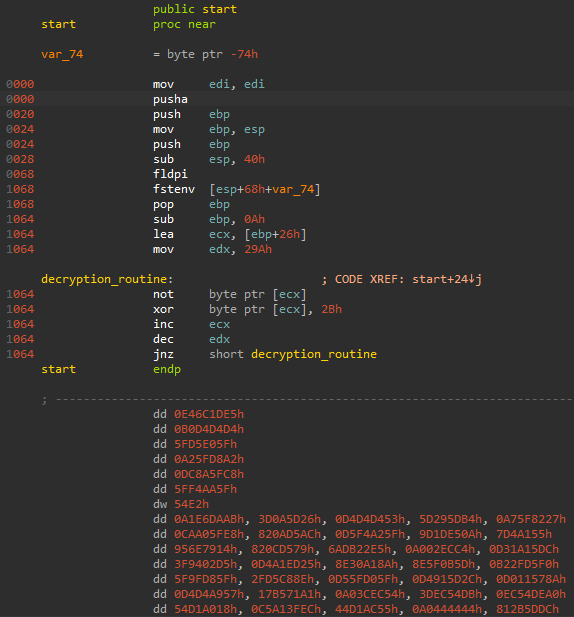
Task: Select the 2Bh xor key operand
Action: [x=331, y=309]
